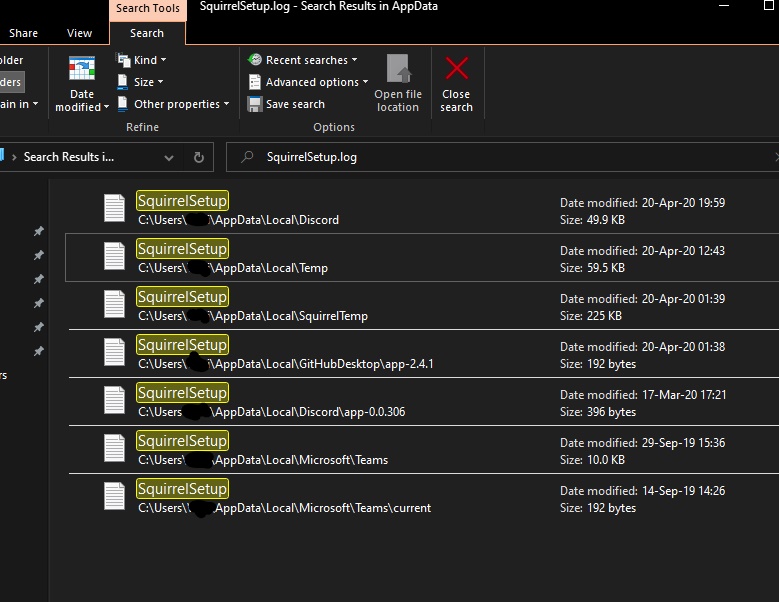The image size is (779, 602).
Task: Click Date modified 29-Sep-19 15:36 text
Action: click(x=642, y=443)
